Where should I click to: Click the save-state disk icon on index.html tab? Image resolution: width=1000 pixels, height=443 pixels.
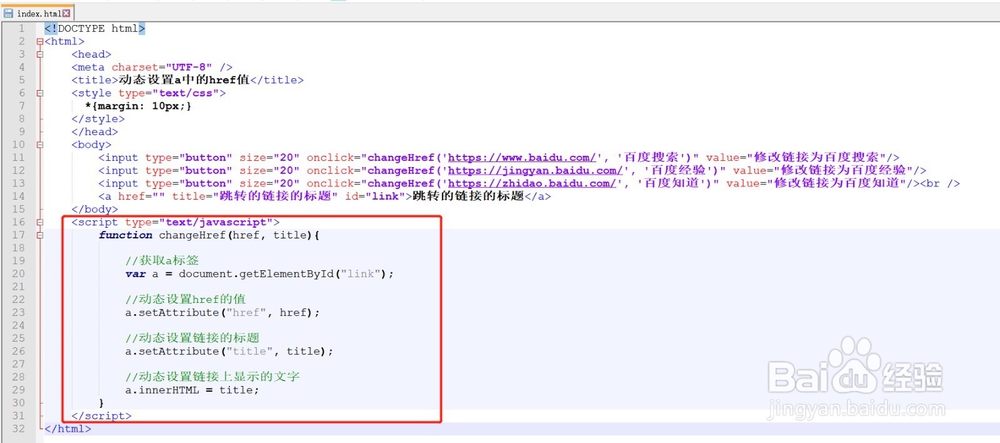(8, 13)
